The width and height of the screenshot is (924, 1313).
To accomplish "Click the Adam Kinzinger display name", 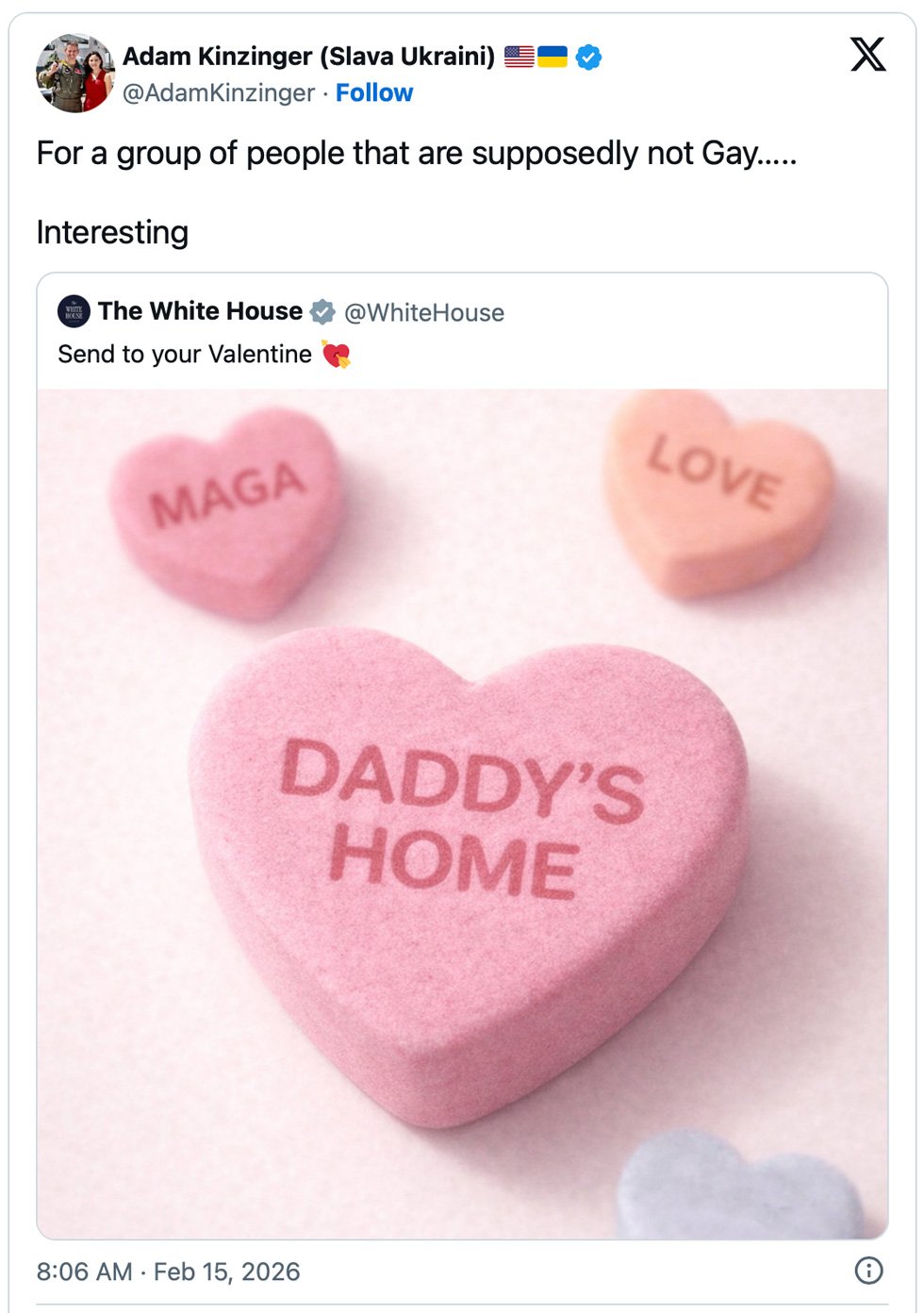I will [x=308, y=57].
